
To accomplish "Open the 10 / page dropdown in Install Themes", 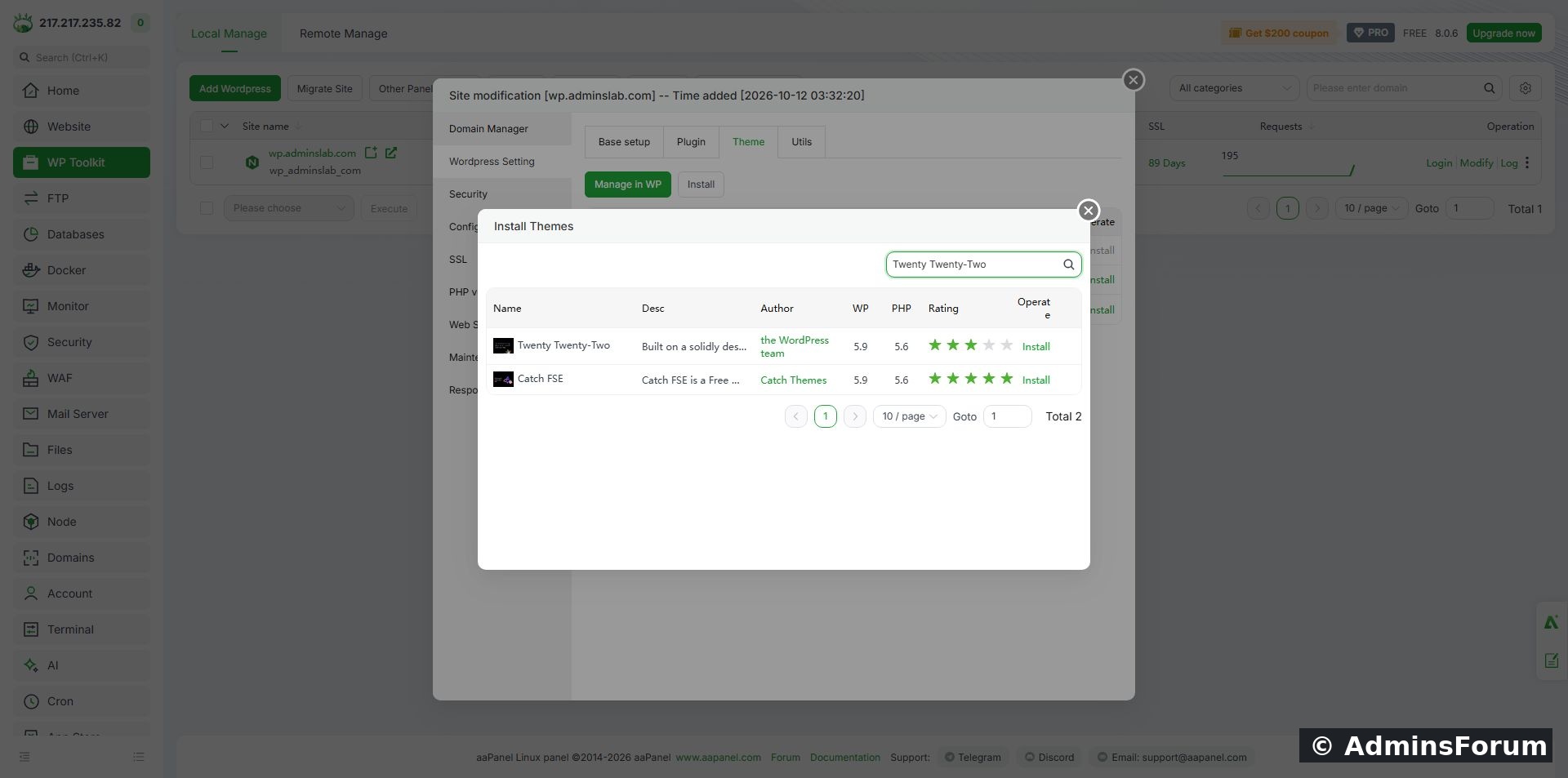I will [909, 416].
